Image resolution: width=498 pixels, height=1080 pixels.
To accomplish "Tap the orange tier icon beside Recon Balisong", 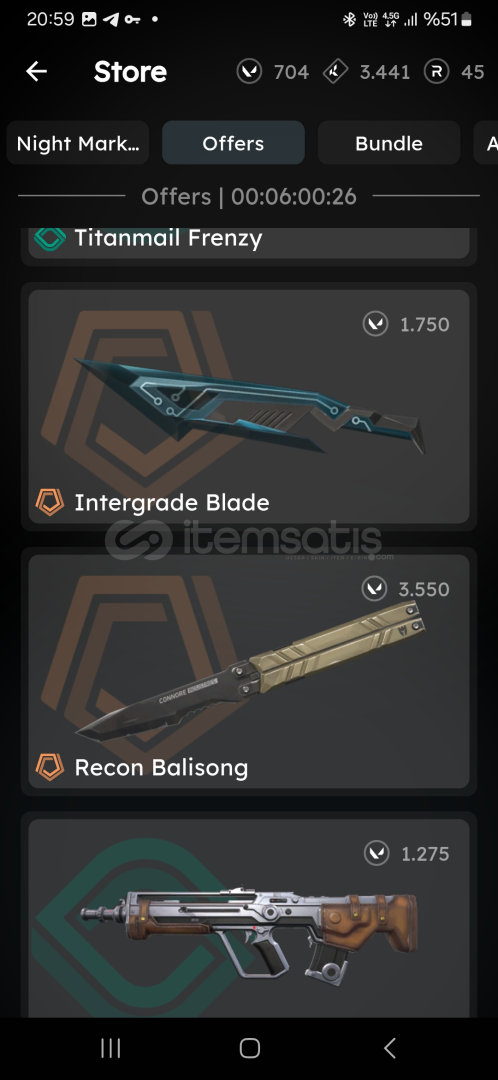I will (x=50, y=767).
